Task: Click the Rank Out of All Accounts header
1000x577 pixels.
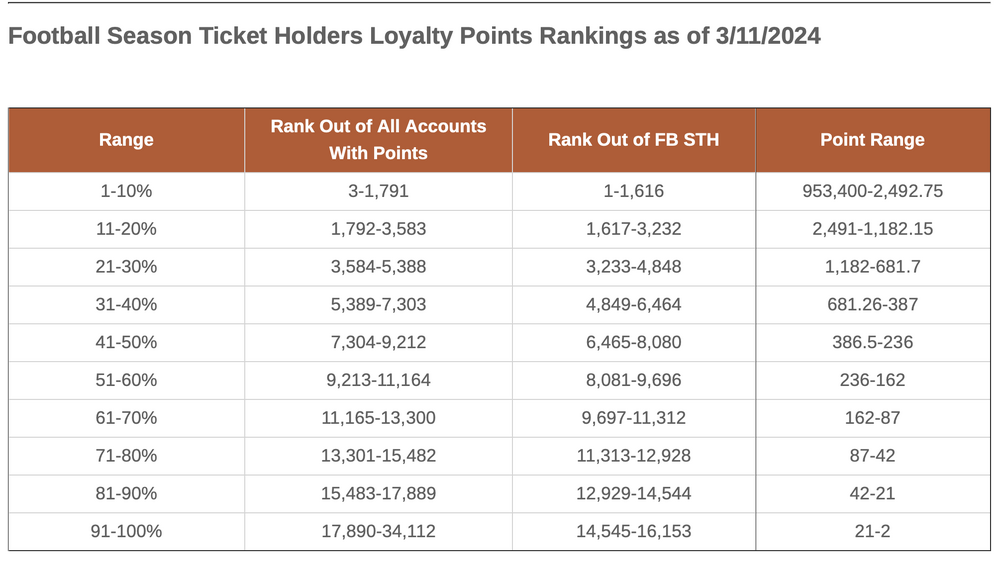Action: pos(378,140)
